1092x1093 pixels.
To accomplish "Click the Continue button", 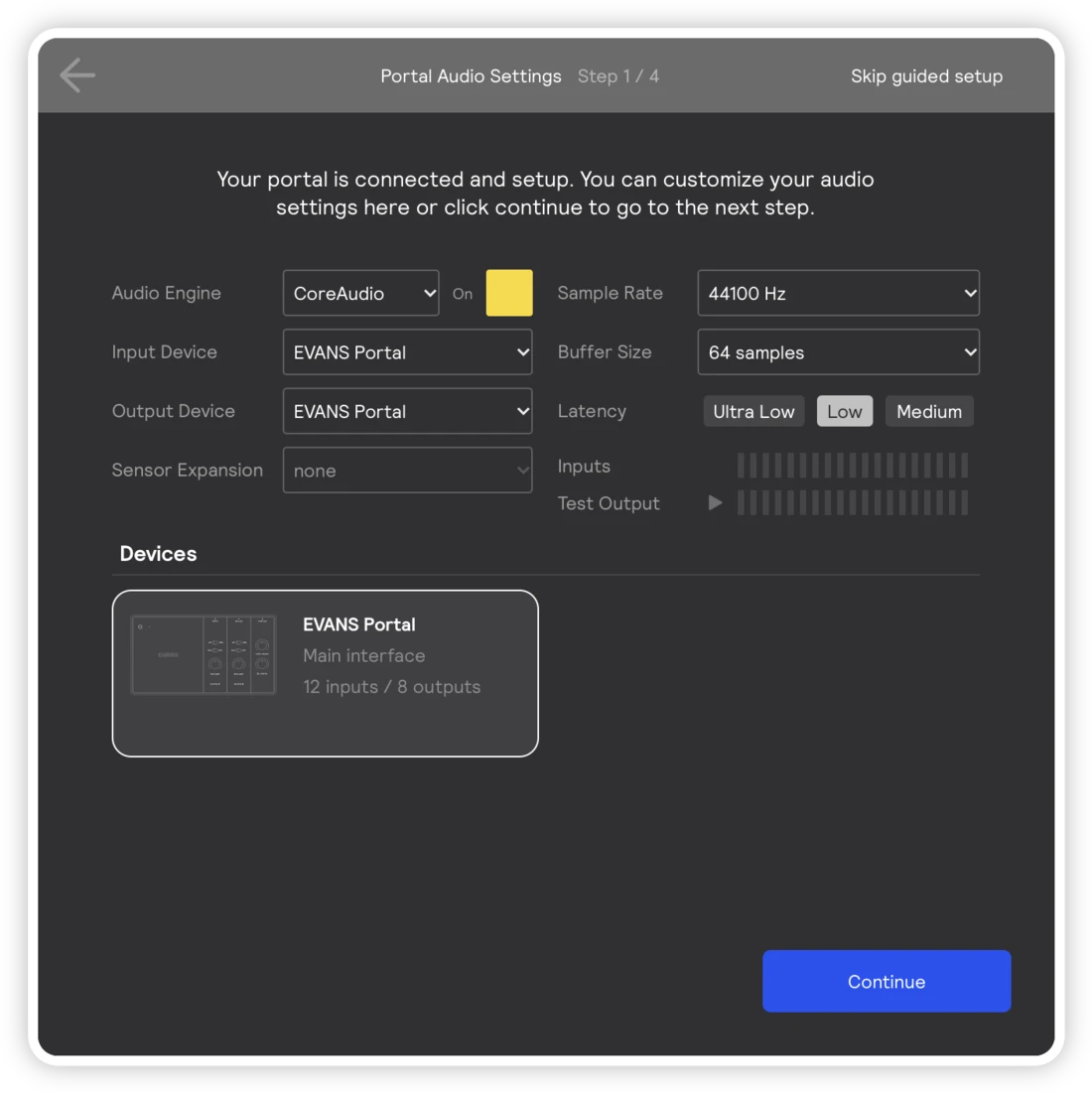I will [887, 981].
